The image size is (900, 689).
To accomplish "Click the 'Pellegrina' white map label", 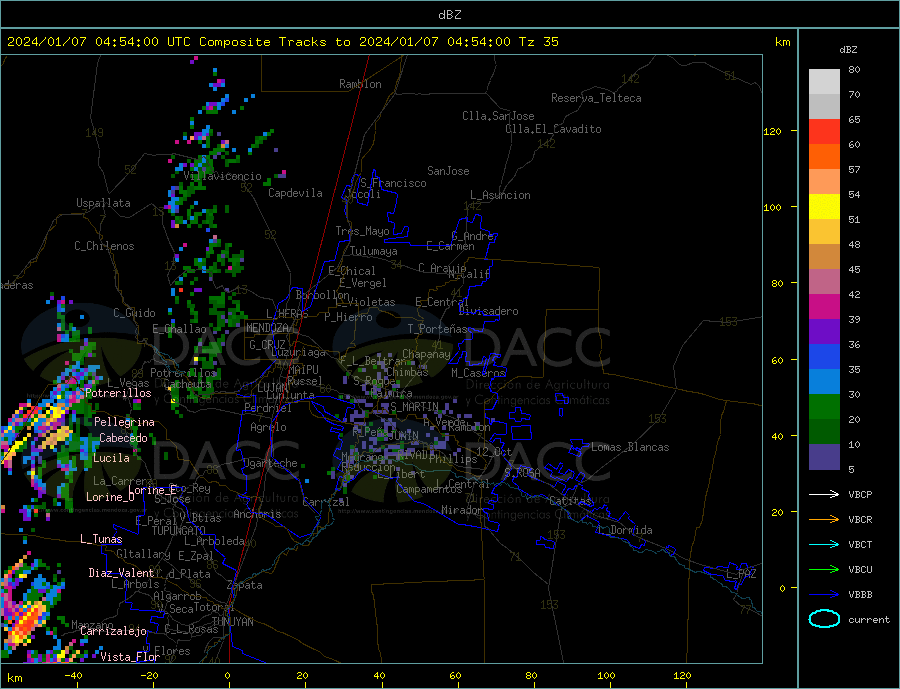I will [125, 422].
